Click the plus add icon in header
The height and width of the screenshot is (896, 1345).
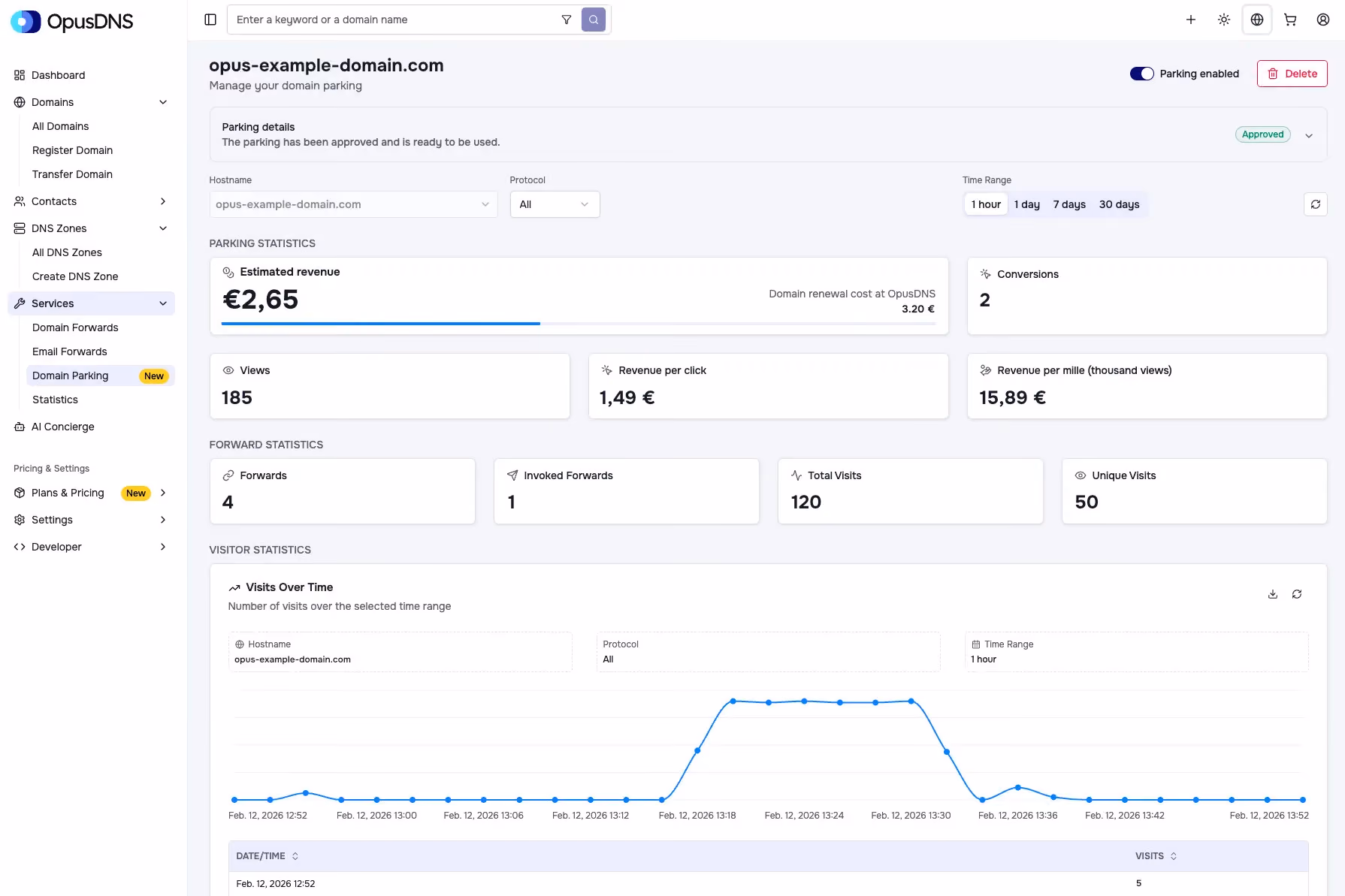(1191, 20)
